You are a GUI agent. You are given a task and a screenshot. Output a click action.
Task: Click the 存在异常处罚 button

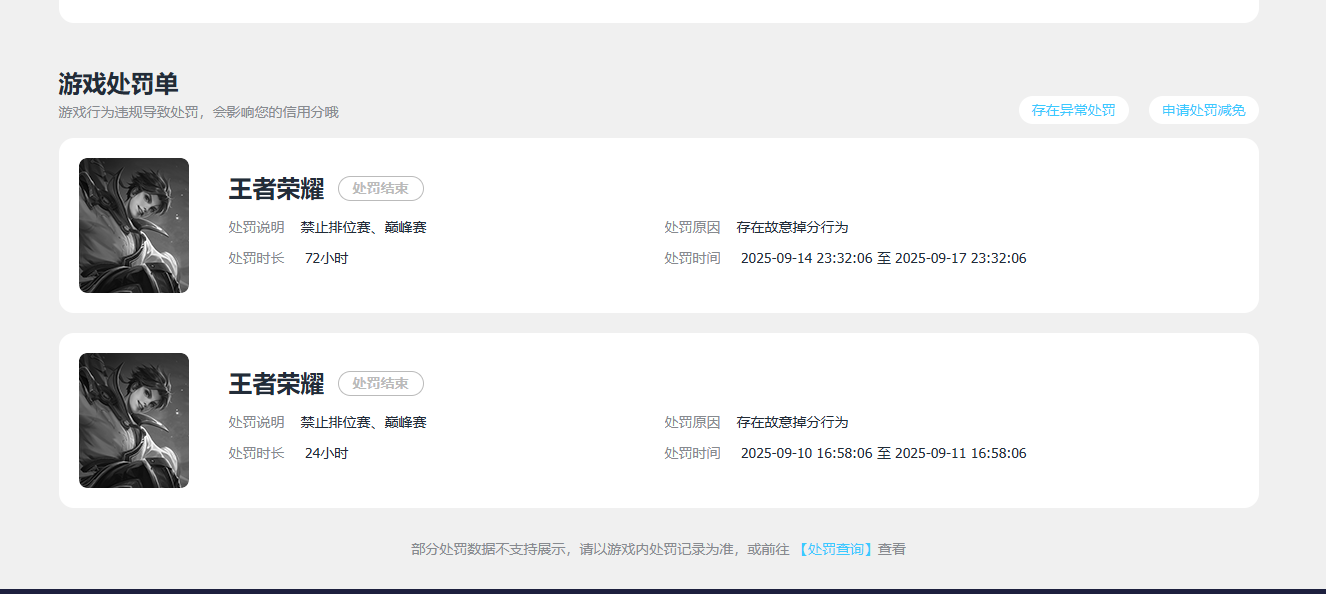point(1074,110)
